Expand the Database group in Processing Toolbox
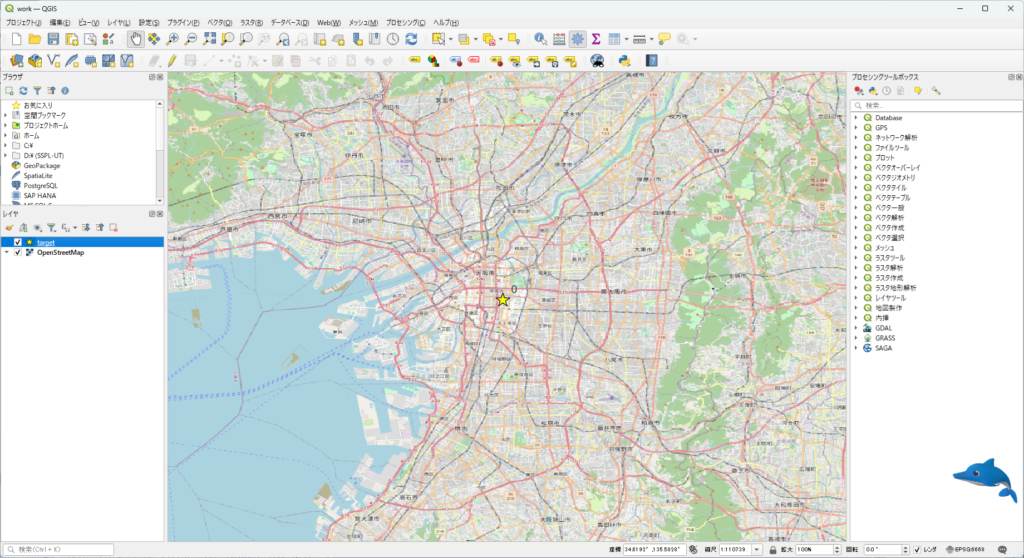The image size is (1024, 558). 856,118
